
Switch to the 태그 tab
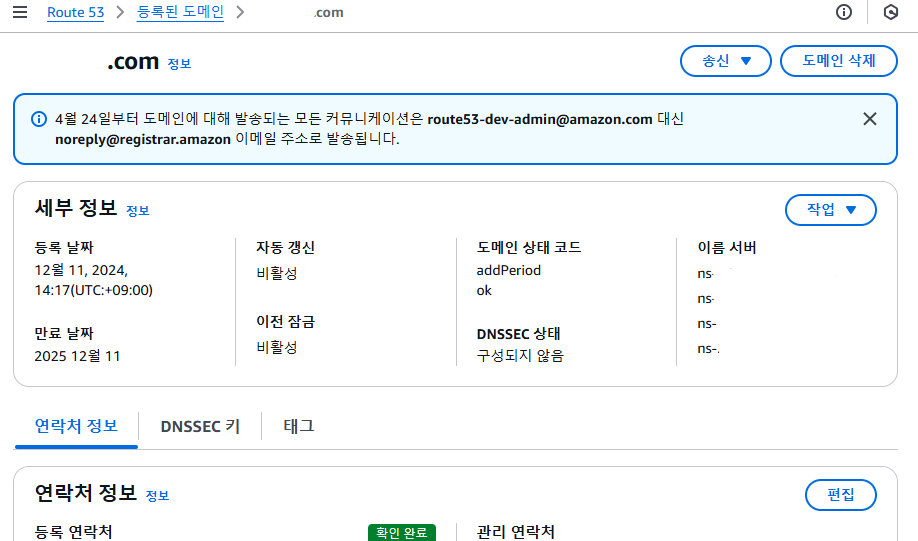pos(299,426)
